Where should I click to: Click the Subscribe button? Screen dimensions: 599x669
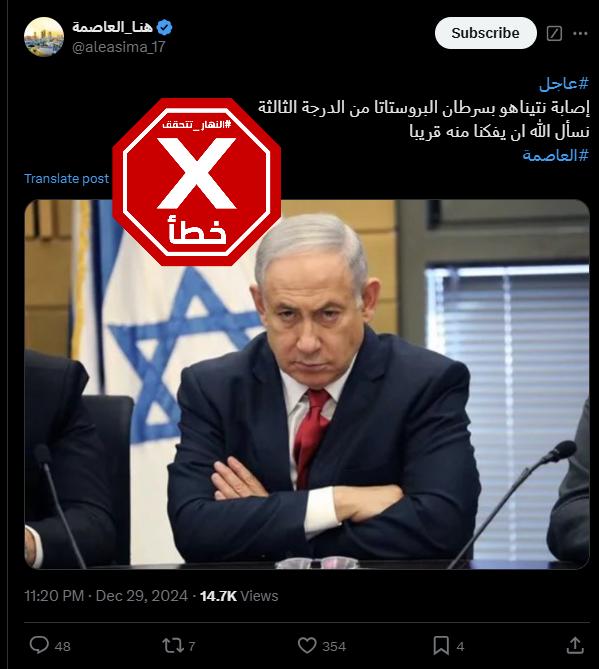(x=486, y=33)
